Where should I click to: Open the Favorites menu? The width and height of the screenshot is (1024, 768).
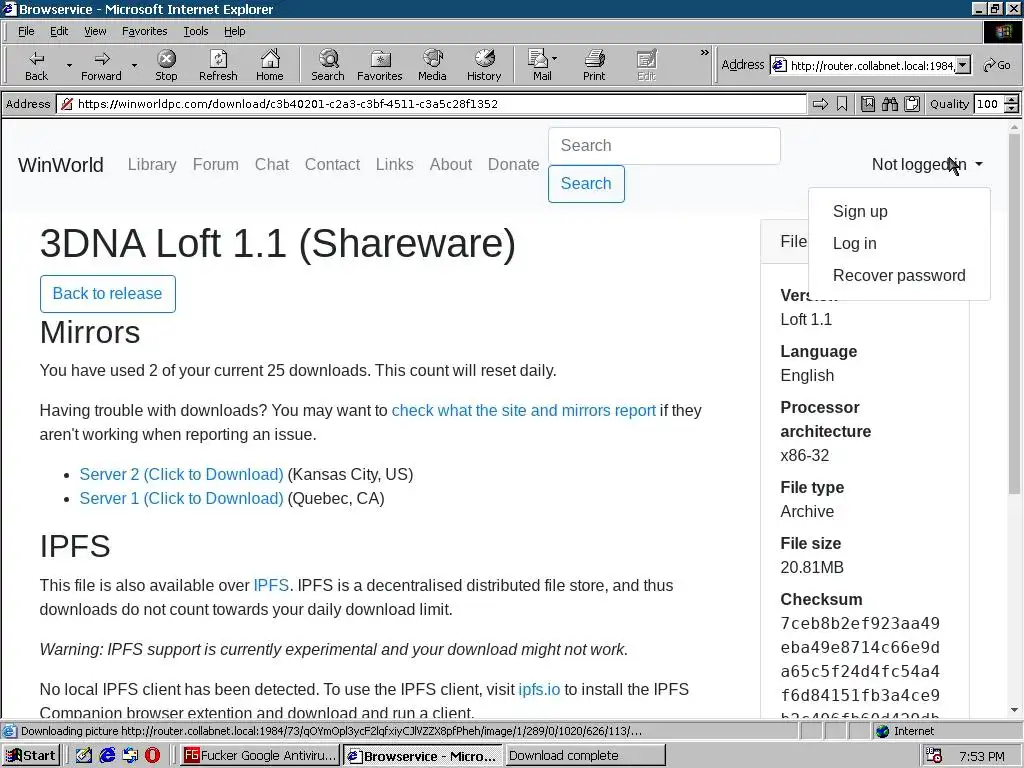(144, 31)
